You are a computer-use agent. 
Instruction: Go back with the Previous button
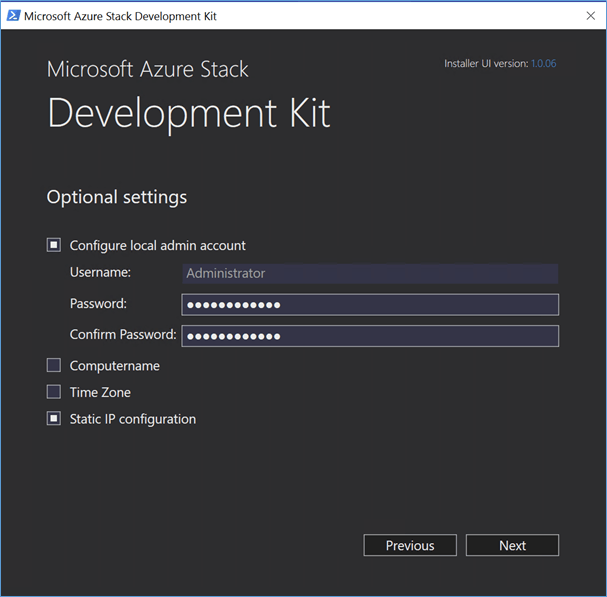coord(410,545)
